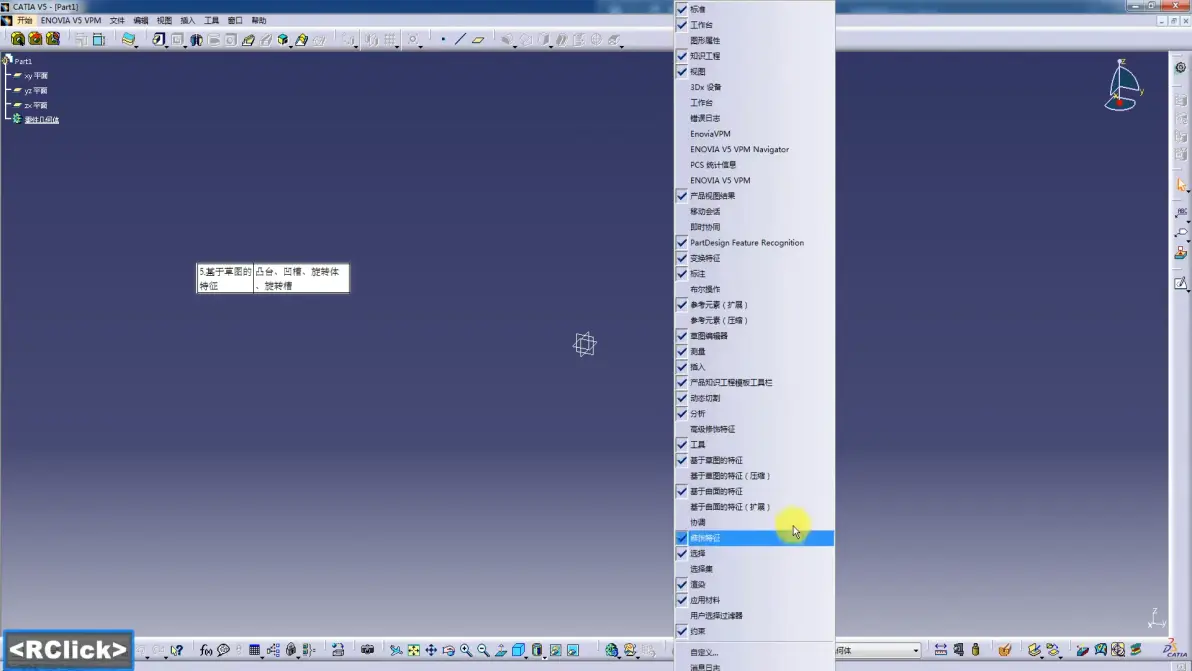Open the Design Table icon
The height and width of the screenshot is (671, 1192).
pos(254,650)
